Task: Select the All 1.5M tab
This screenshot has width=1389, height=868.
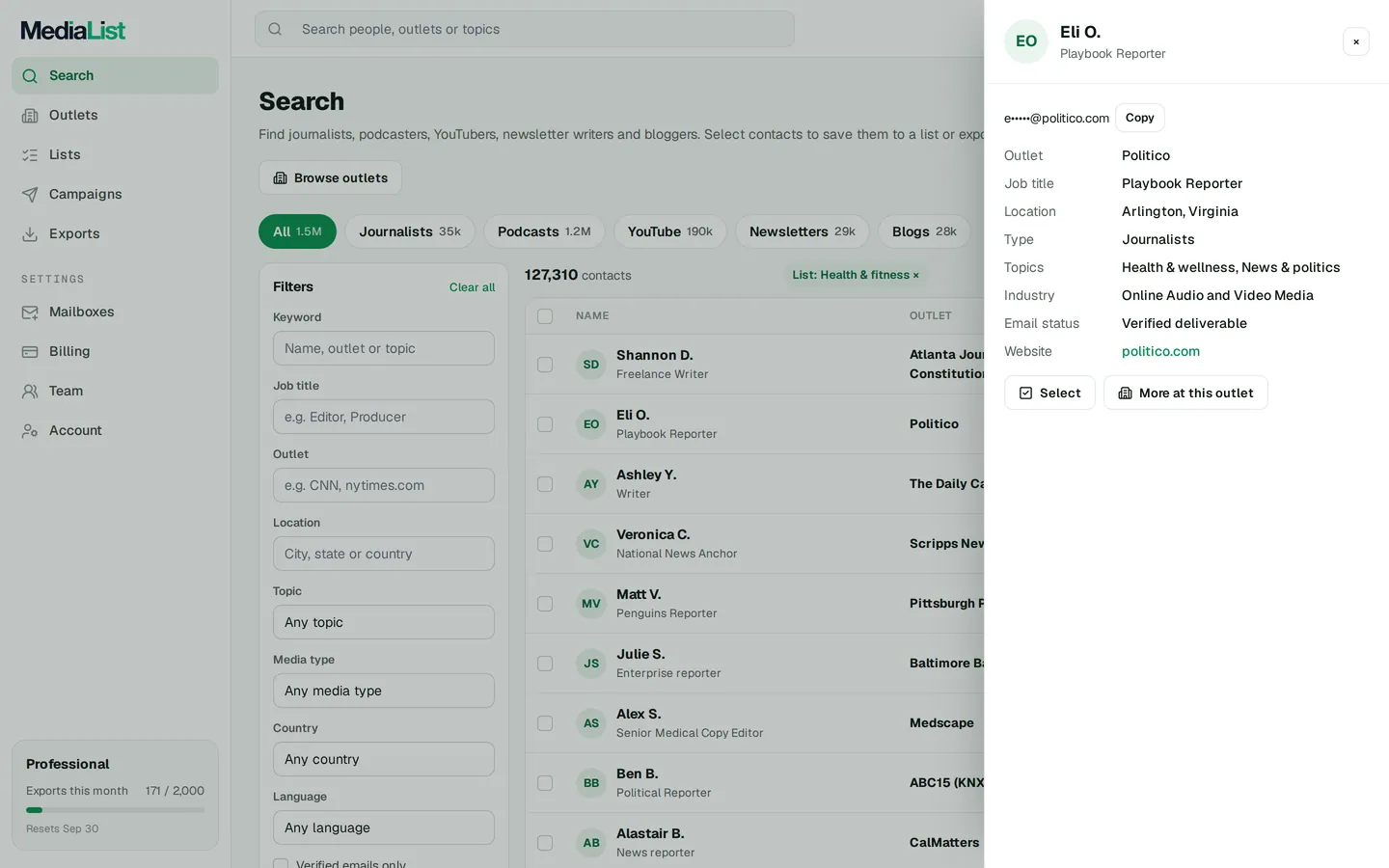Action: (297, 231)
